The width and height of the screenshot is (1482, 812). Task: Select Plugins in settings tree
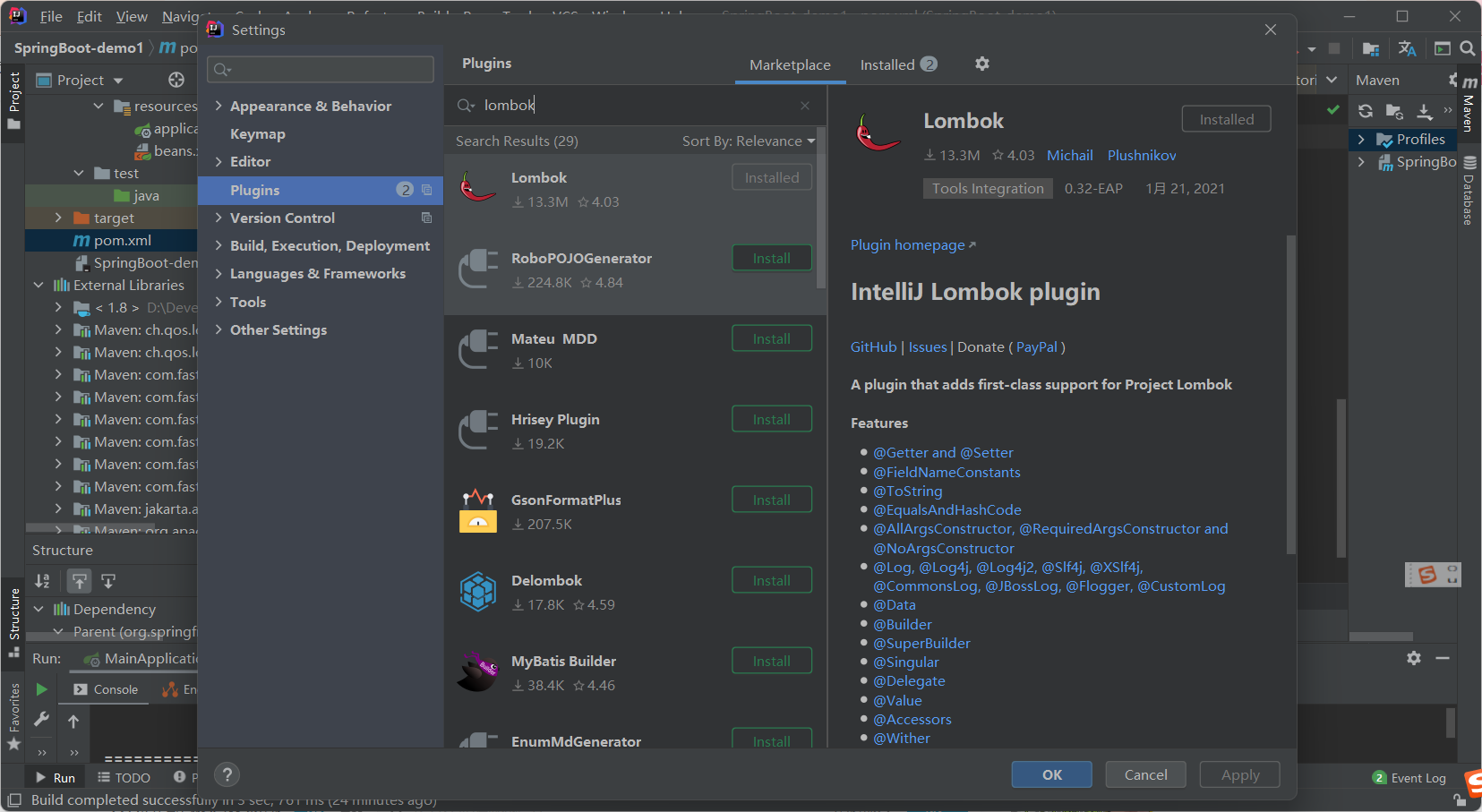(x=321, y=190)
